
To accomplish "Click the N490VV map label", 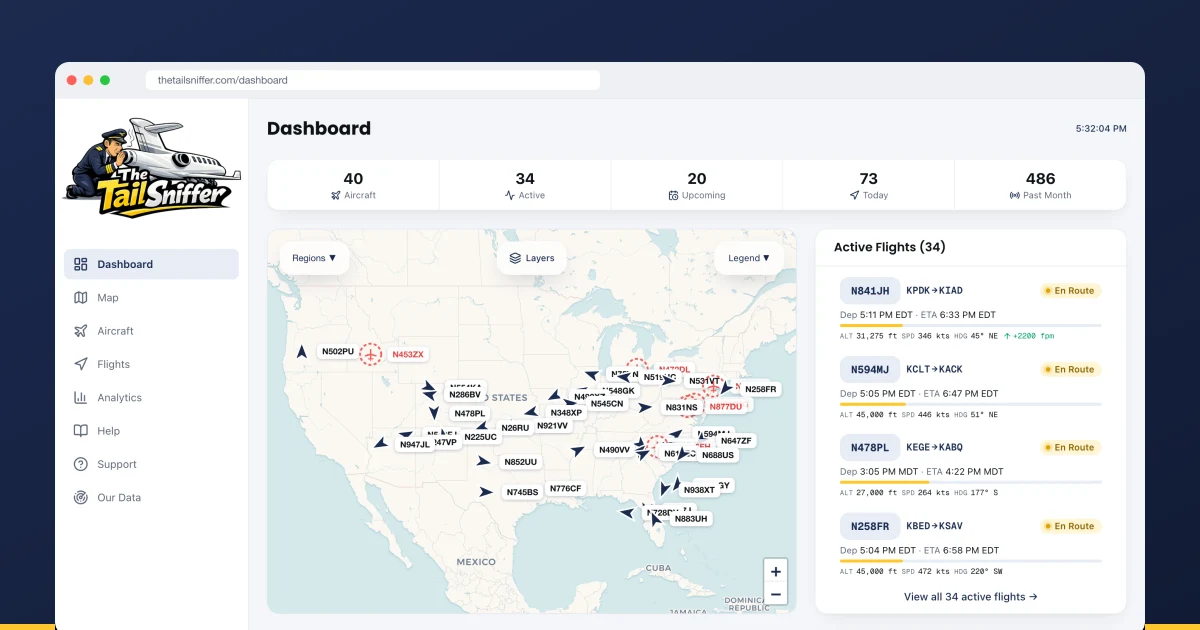I will point(614,450).
